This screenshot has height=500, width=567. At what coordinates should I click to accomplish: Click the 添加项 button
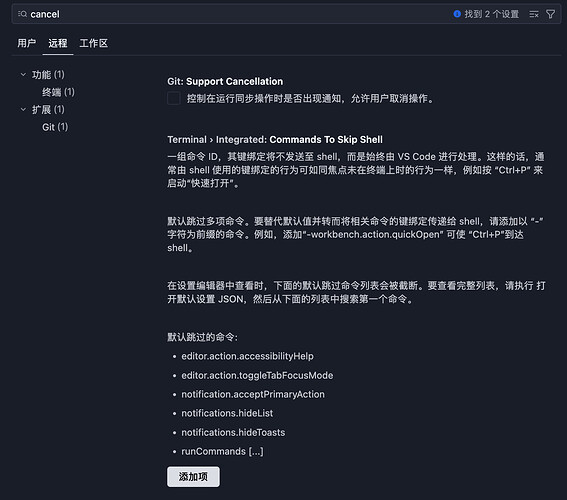[x=193, y=477]
